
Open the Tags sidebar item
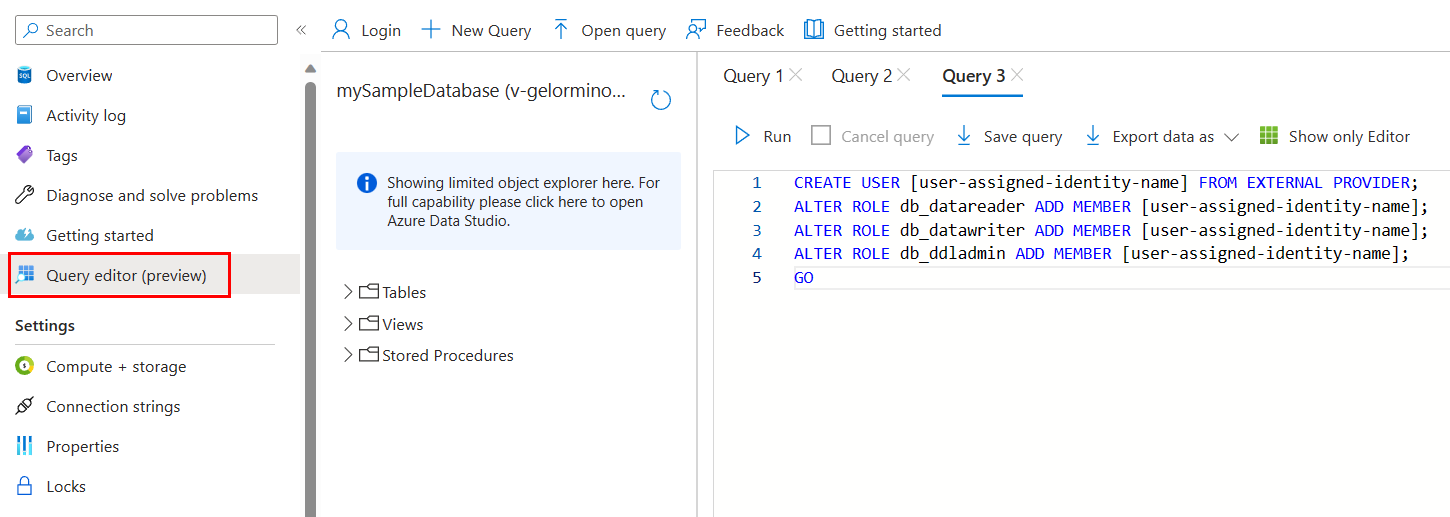(x=61, y=156)
